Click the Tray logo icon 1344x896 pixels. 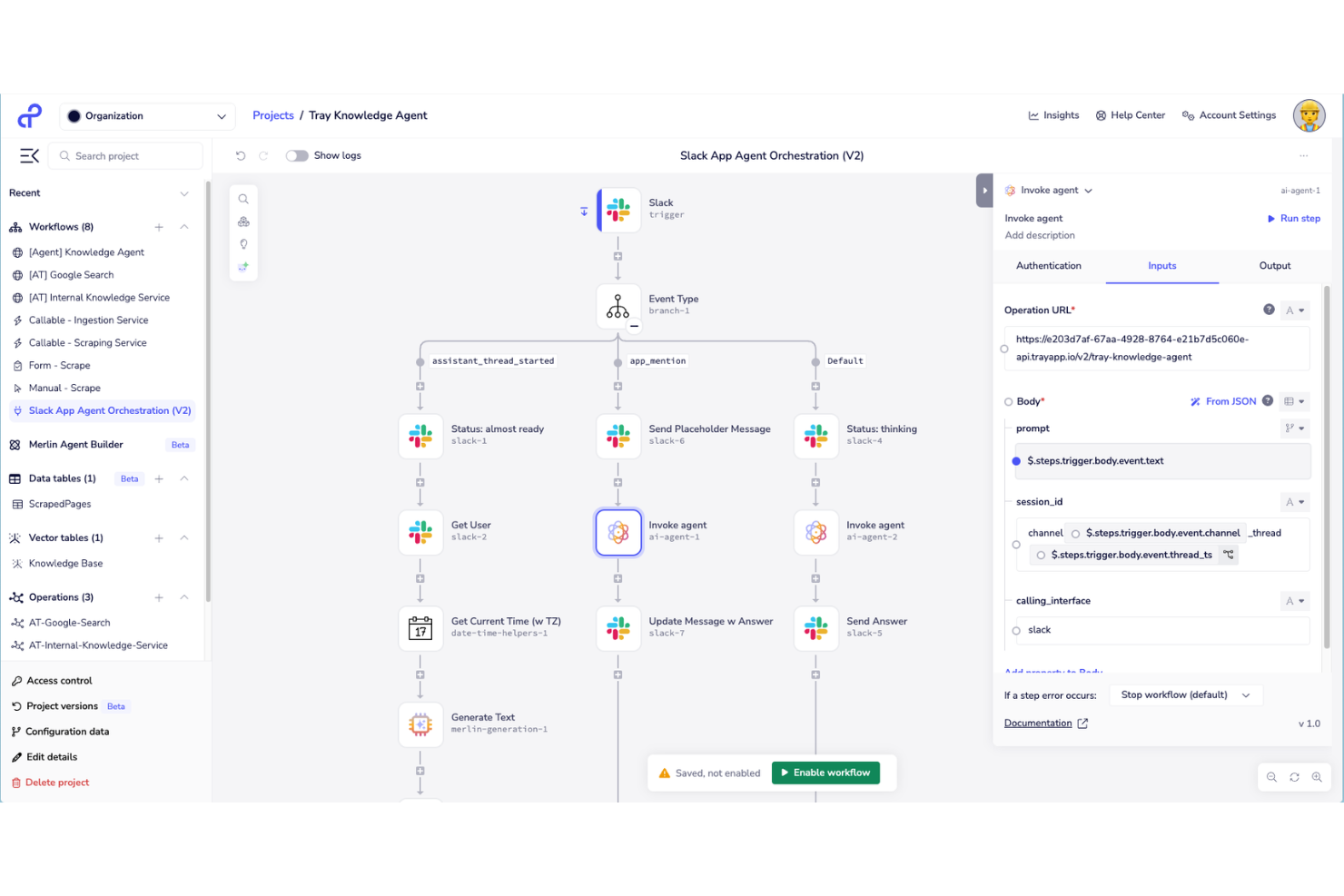click(x=30, y=116)
